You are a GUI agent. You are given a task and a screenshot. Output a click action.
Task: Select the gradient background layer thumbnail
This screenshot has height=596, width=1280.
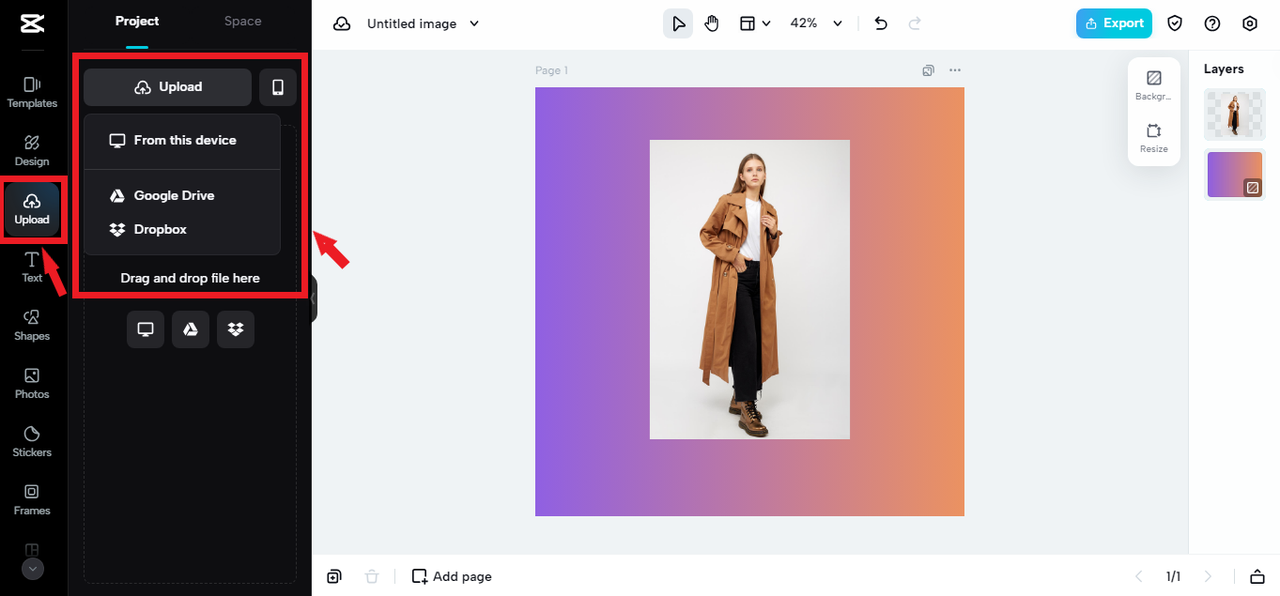1235,174
